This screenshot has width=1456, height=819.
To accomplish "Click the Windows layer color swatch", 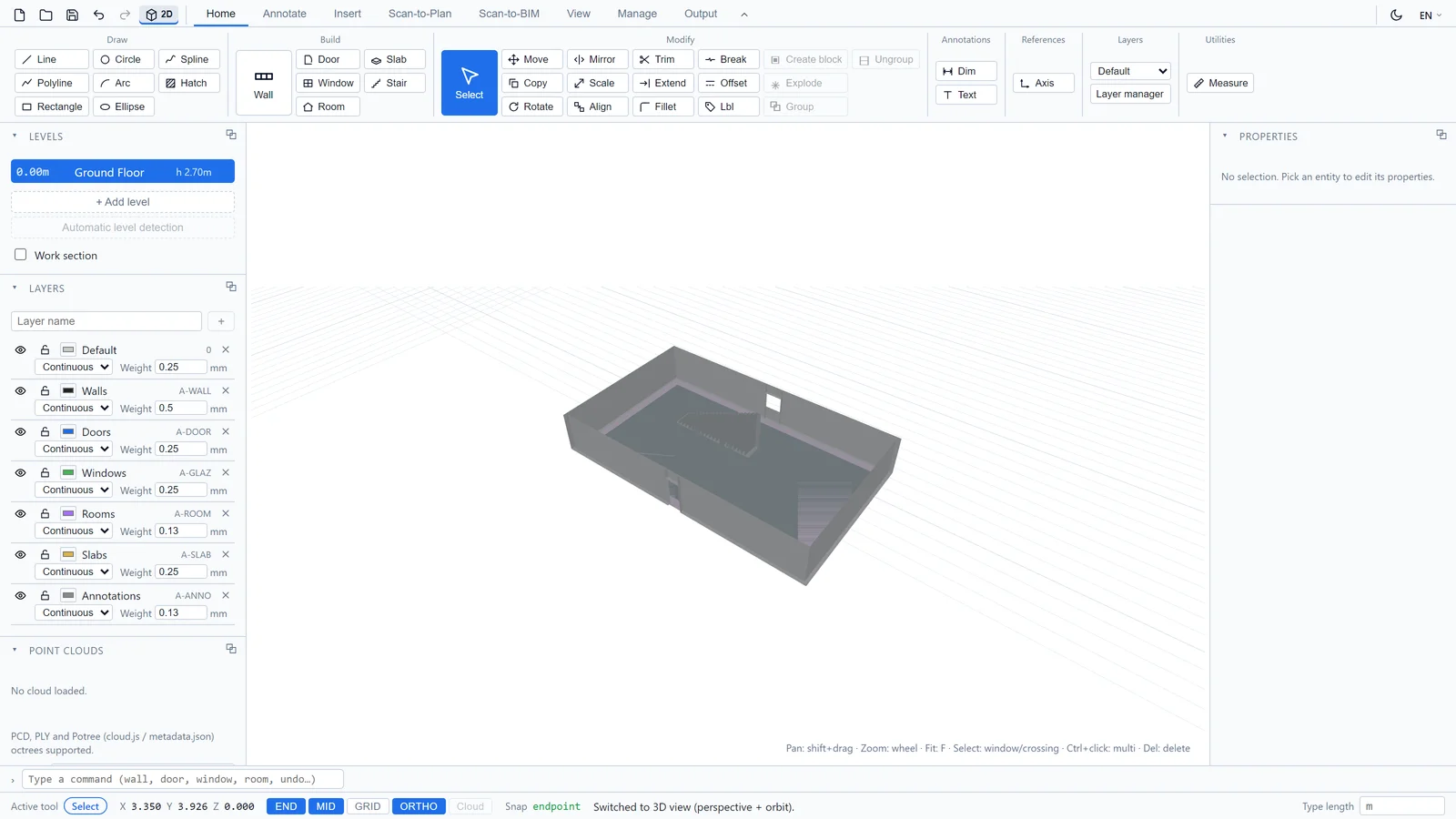I will pyautogui.click(x=68, y=472).
